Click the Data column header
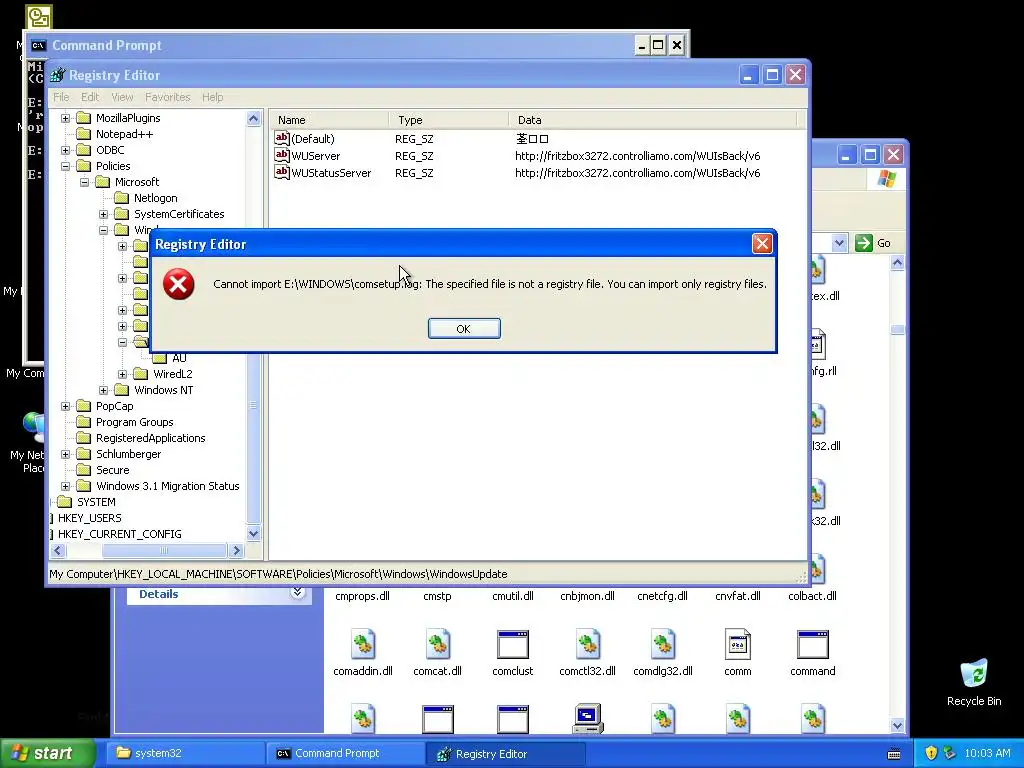 click(652, 120)
